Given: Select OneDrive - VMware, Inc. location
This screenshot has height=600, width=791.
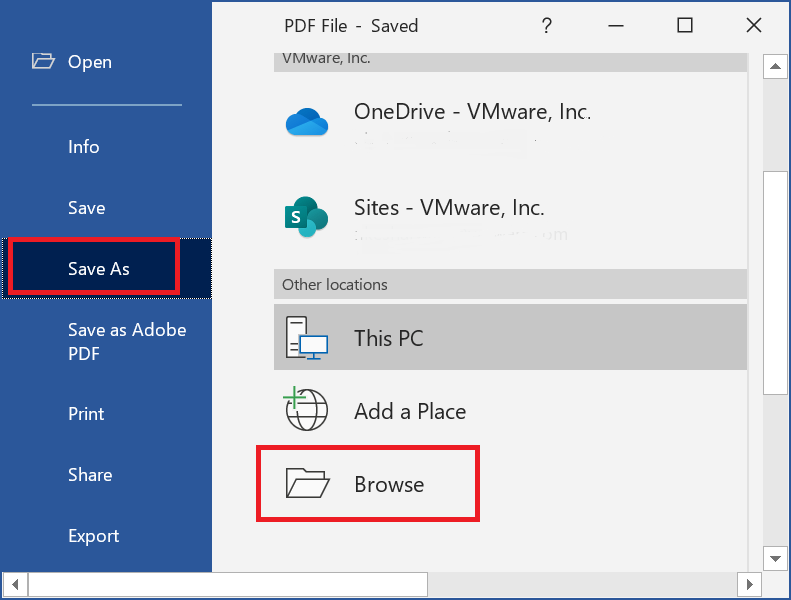Looking at the screenshot, I should [x=510, y=123].
